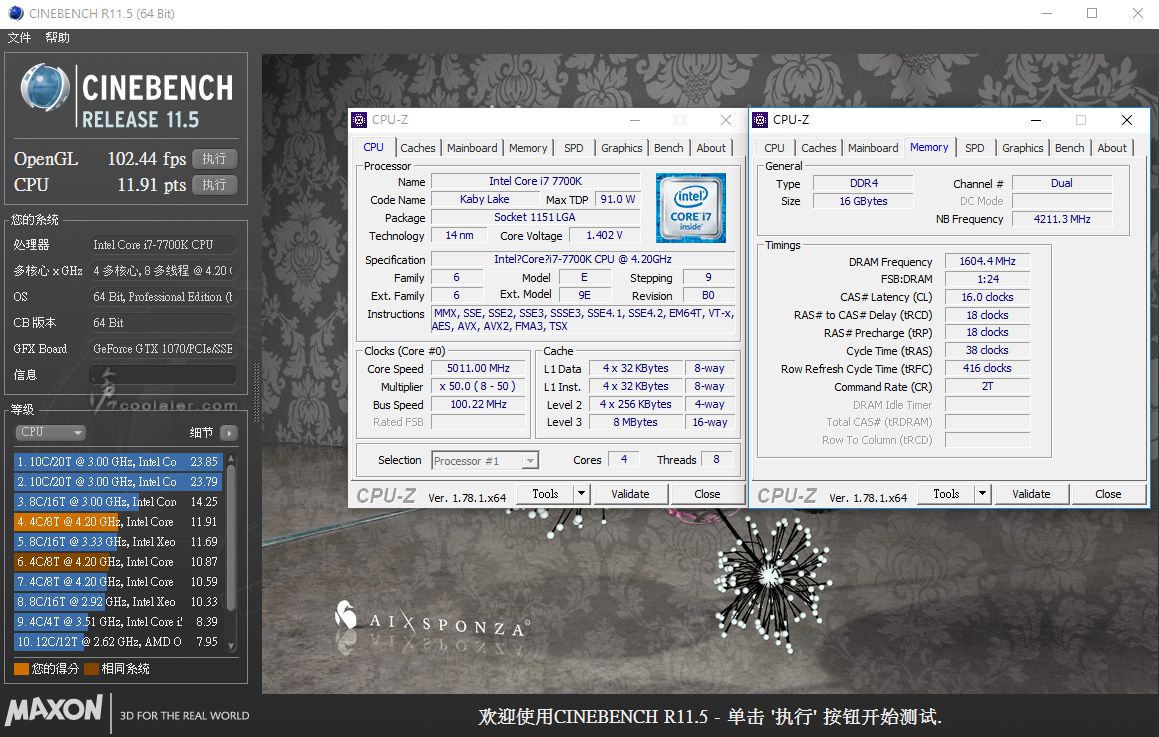Open the 文件 menu
Viewport: 1159px width, 737px height.
coord(19,38)
